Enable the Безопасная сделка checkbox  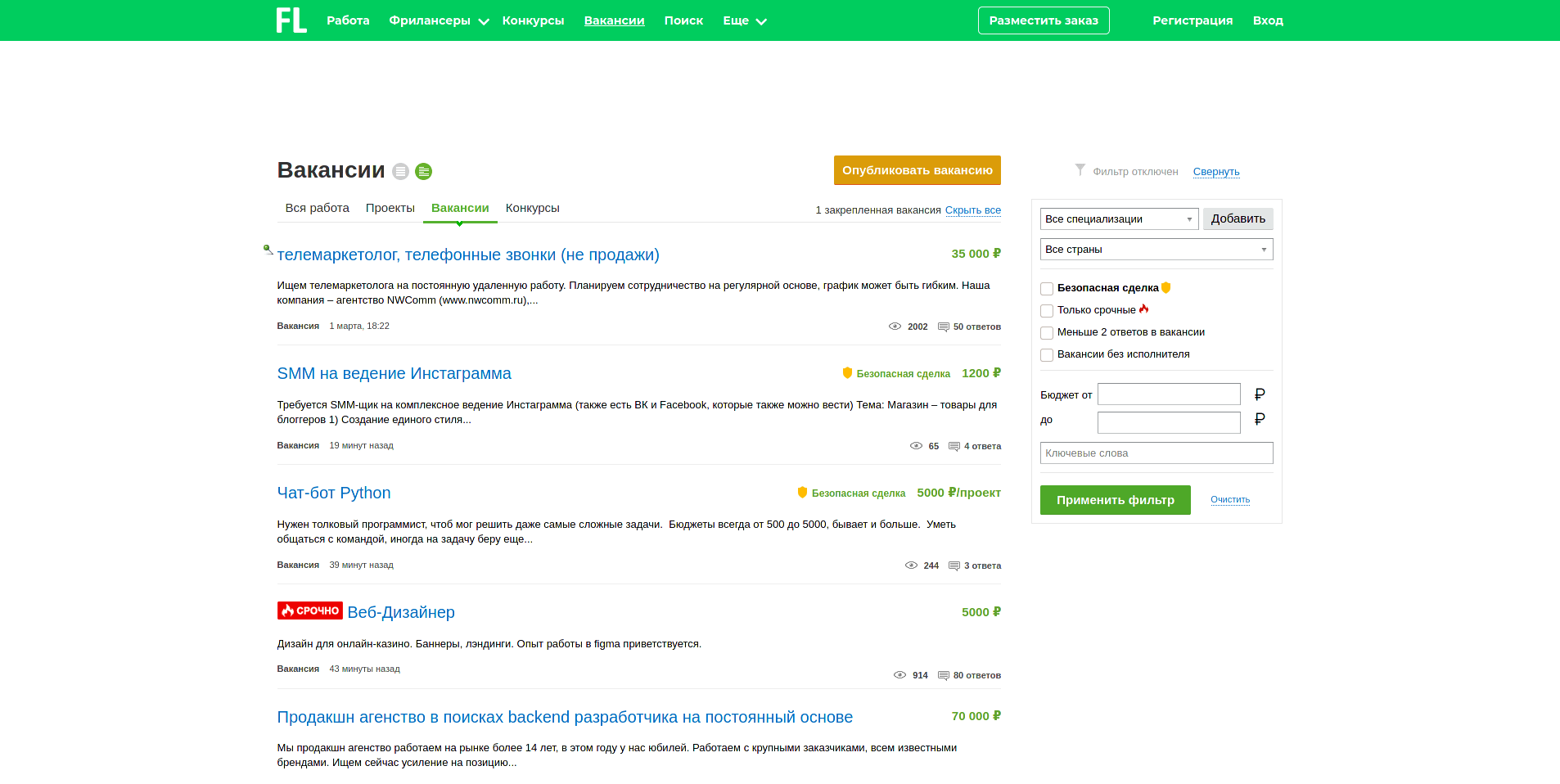[1047, 288]
